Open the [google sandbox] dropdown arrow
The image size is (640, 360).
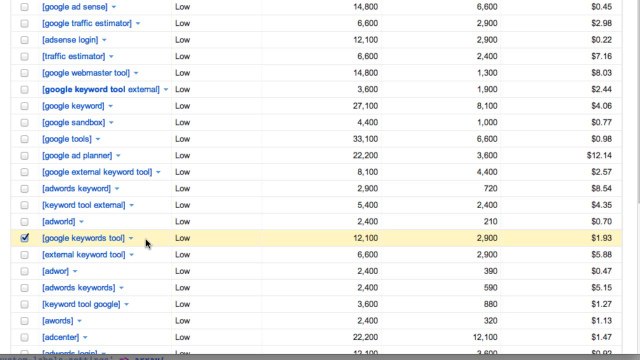(111, 123)
